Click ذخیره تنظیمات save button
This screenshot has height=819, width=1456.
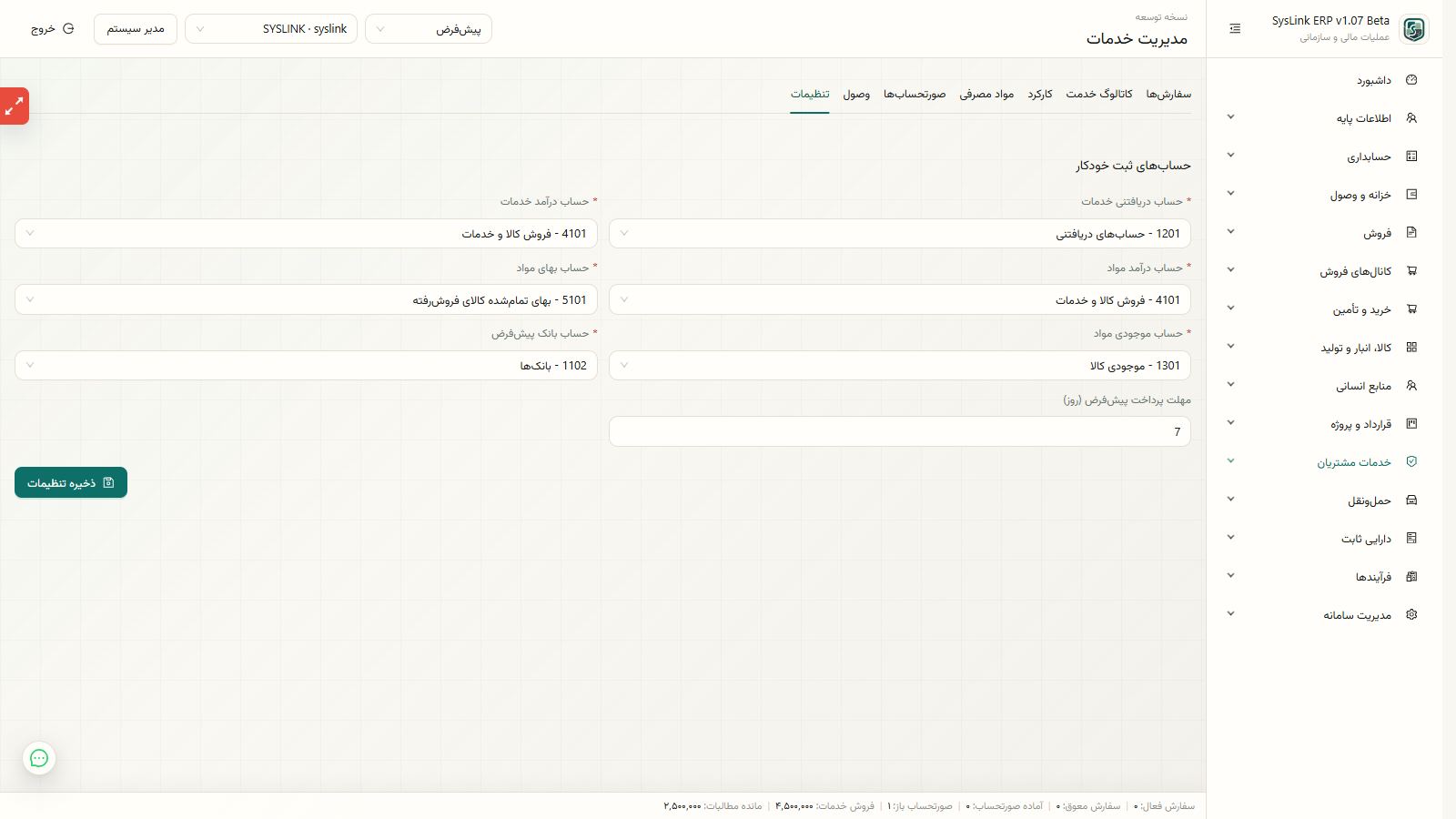click(x=71, y=482)
